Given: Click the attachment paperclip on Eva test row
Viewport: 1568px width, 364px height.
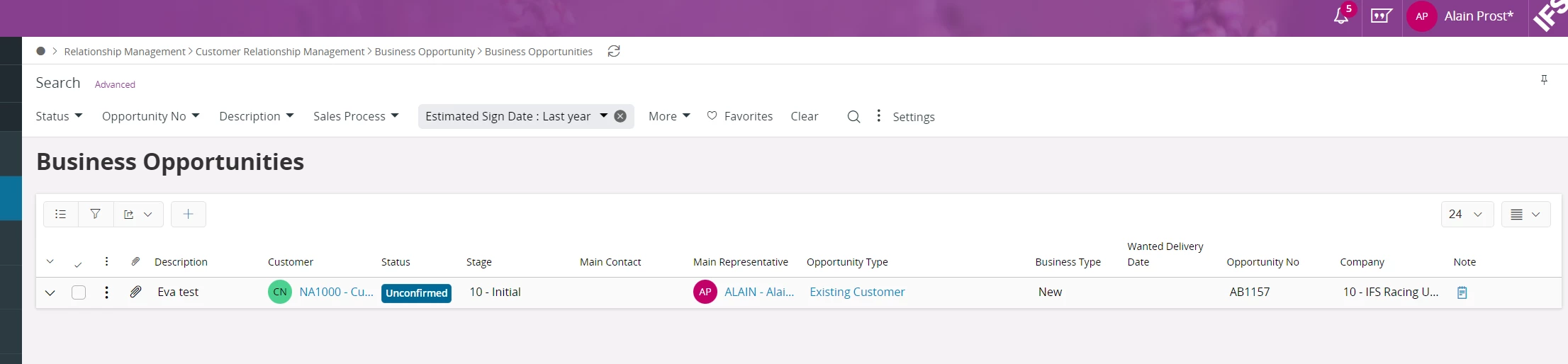Looking at the screenshot, I should pyautogui.click(x=135, y=292).
